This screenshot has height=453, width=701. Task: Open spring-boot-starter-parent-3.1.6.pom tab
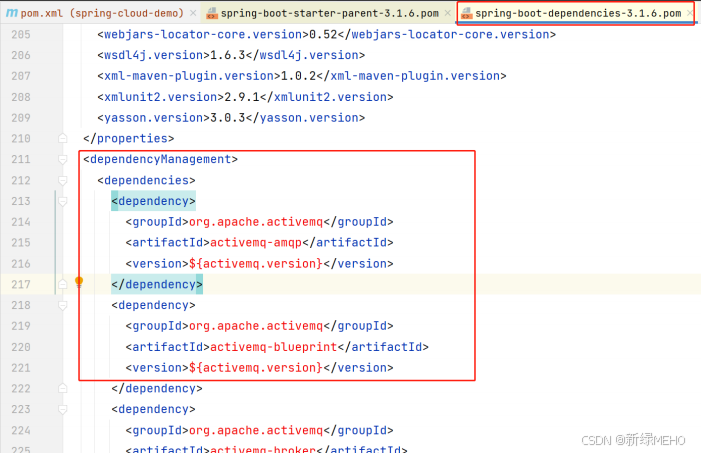pyautogui.click(x=329, y=13)
